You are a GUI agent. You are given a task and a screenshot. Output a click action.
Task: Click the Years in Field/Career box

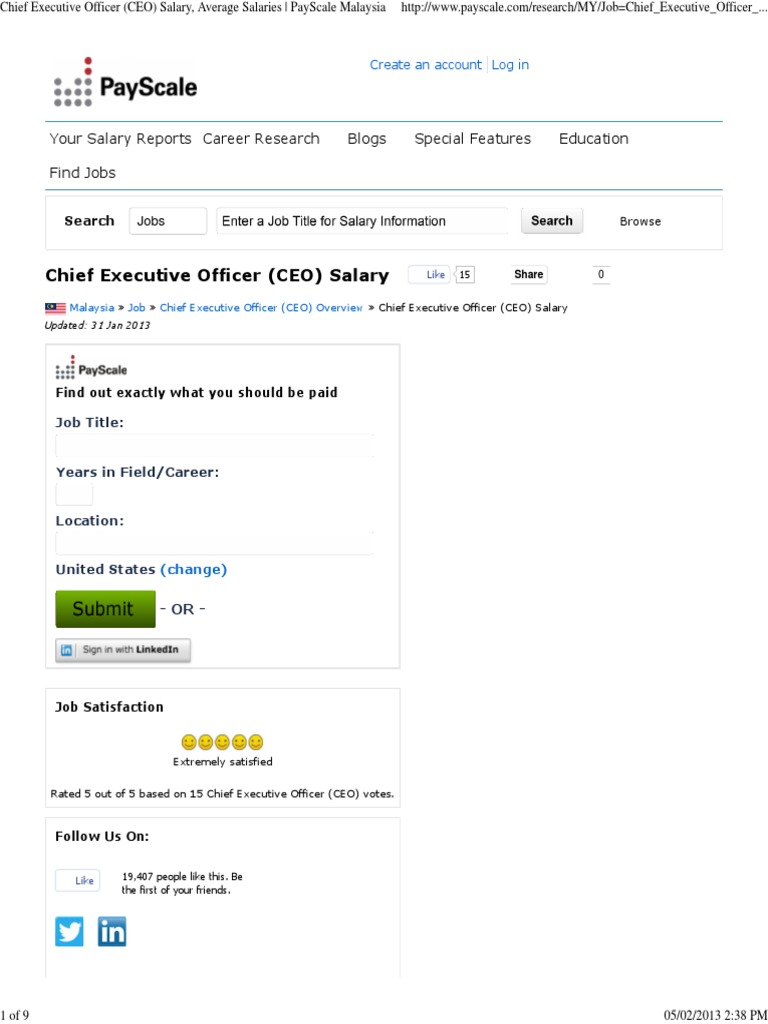point(74,494)
